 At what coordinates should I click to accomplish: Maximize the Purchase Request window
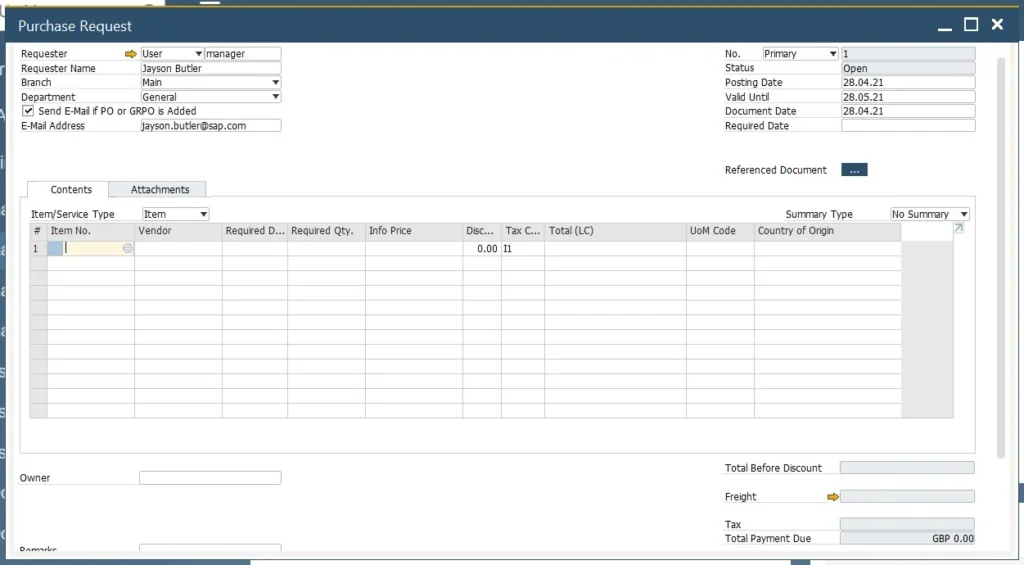click(x=970, y=25)
